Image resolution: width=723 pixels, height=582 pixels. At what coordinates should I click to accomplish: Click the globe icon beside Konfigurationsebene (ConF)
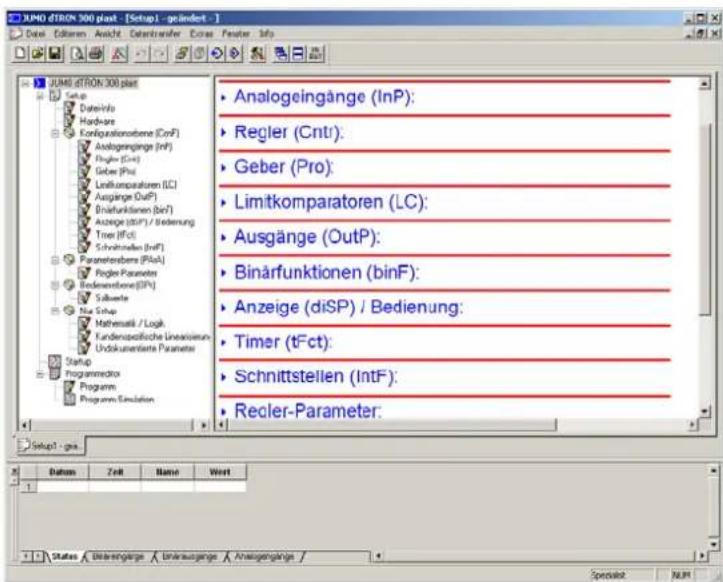[x=69, y=133]
